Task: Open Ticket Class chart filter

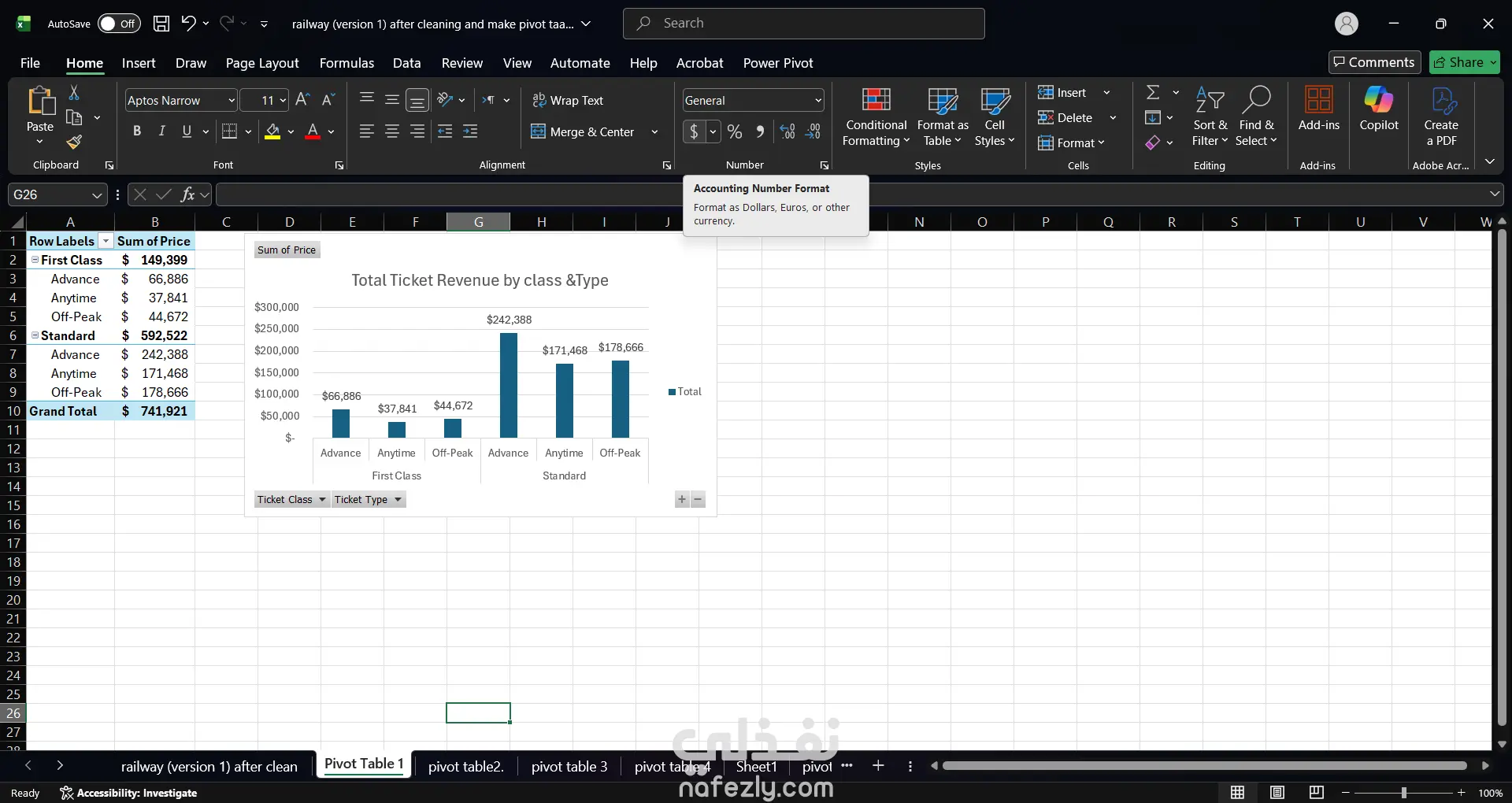Action: pyautogui.click(x=291, y=499)
